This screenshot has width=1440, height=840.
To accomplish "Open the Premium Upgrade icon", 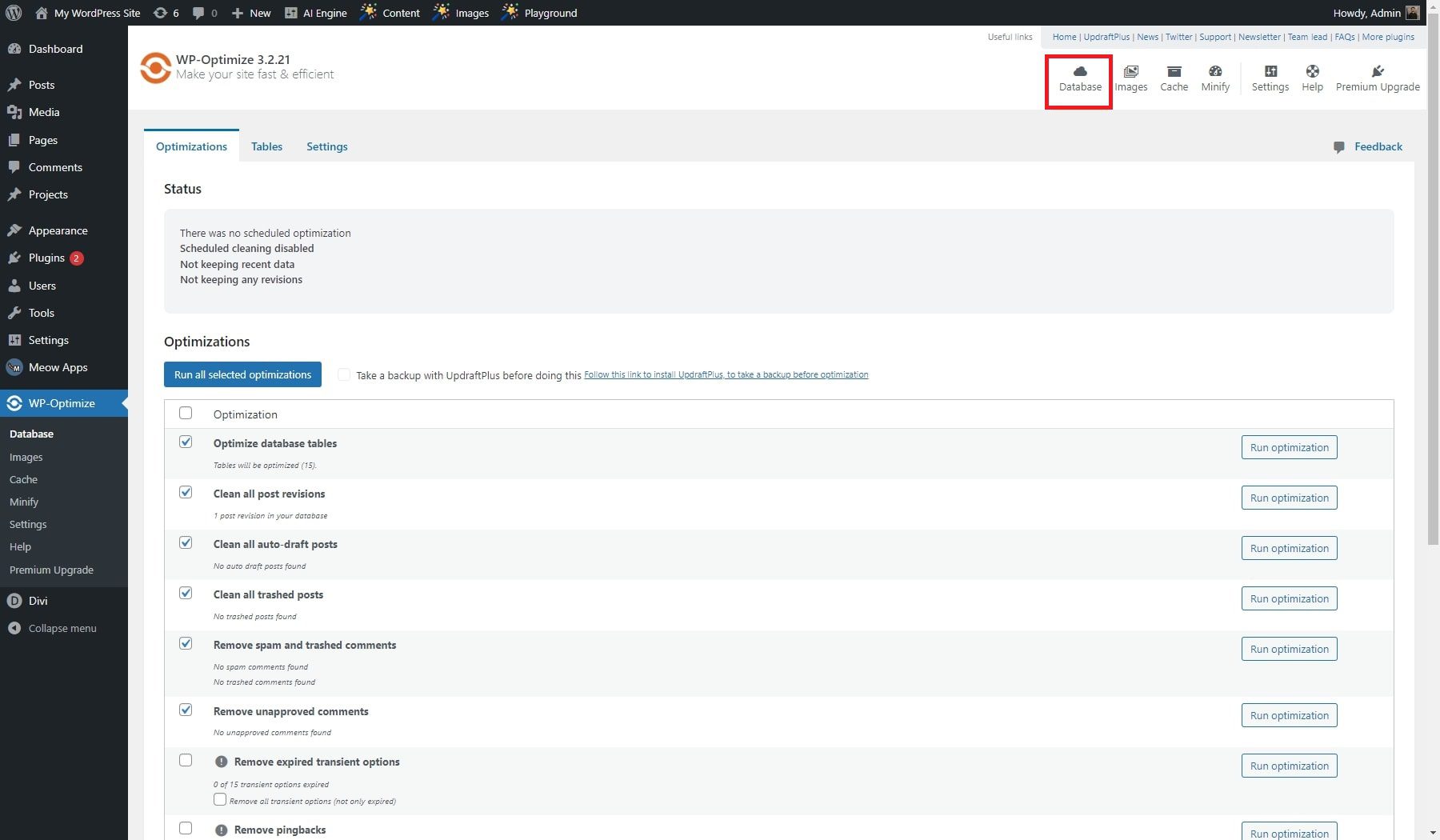I will (1378, 78).
